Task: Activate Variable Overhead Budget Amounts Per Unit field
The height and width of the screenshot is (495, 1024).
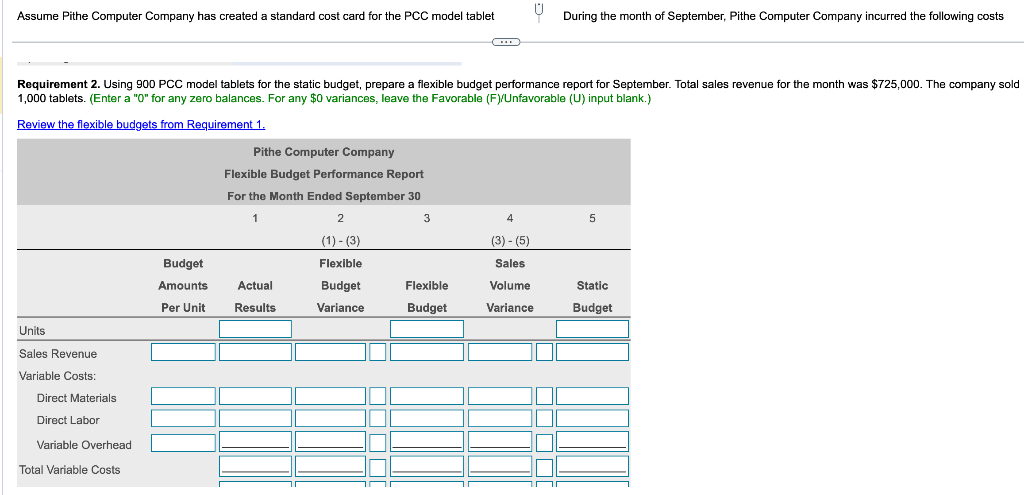Action: [x=184, y=443]
